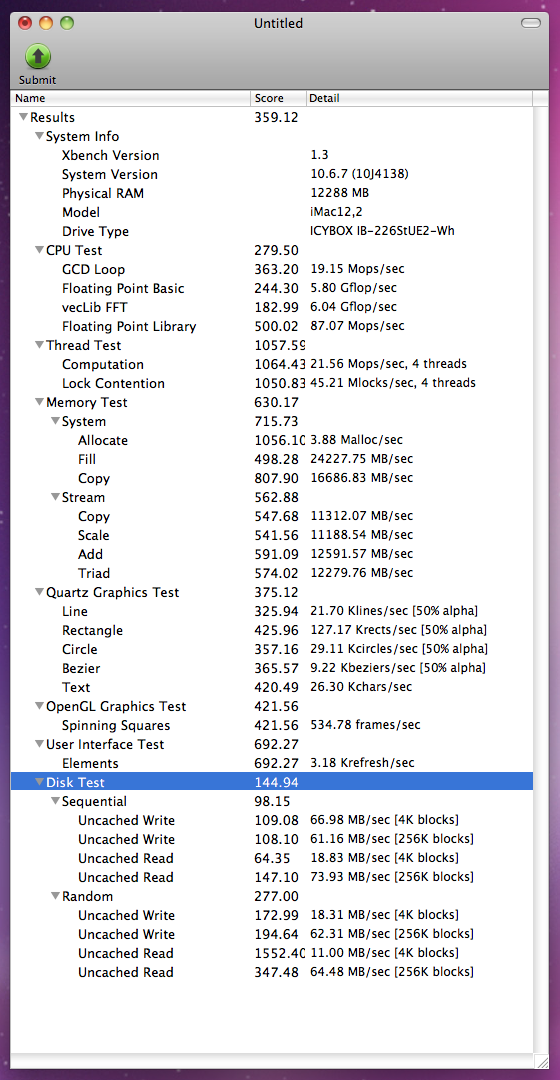The width and height of the screenshot is (560, 1080).
Task: Collapse the Disk Test triangle
Action: pos(39,782)
